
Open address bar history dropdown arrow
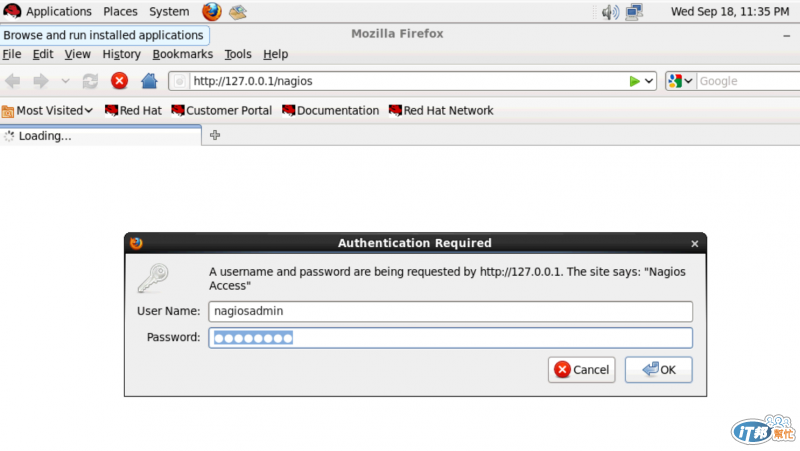tap(649, 81)
